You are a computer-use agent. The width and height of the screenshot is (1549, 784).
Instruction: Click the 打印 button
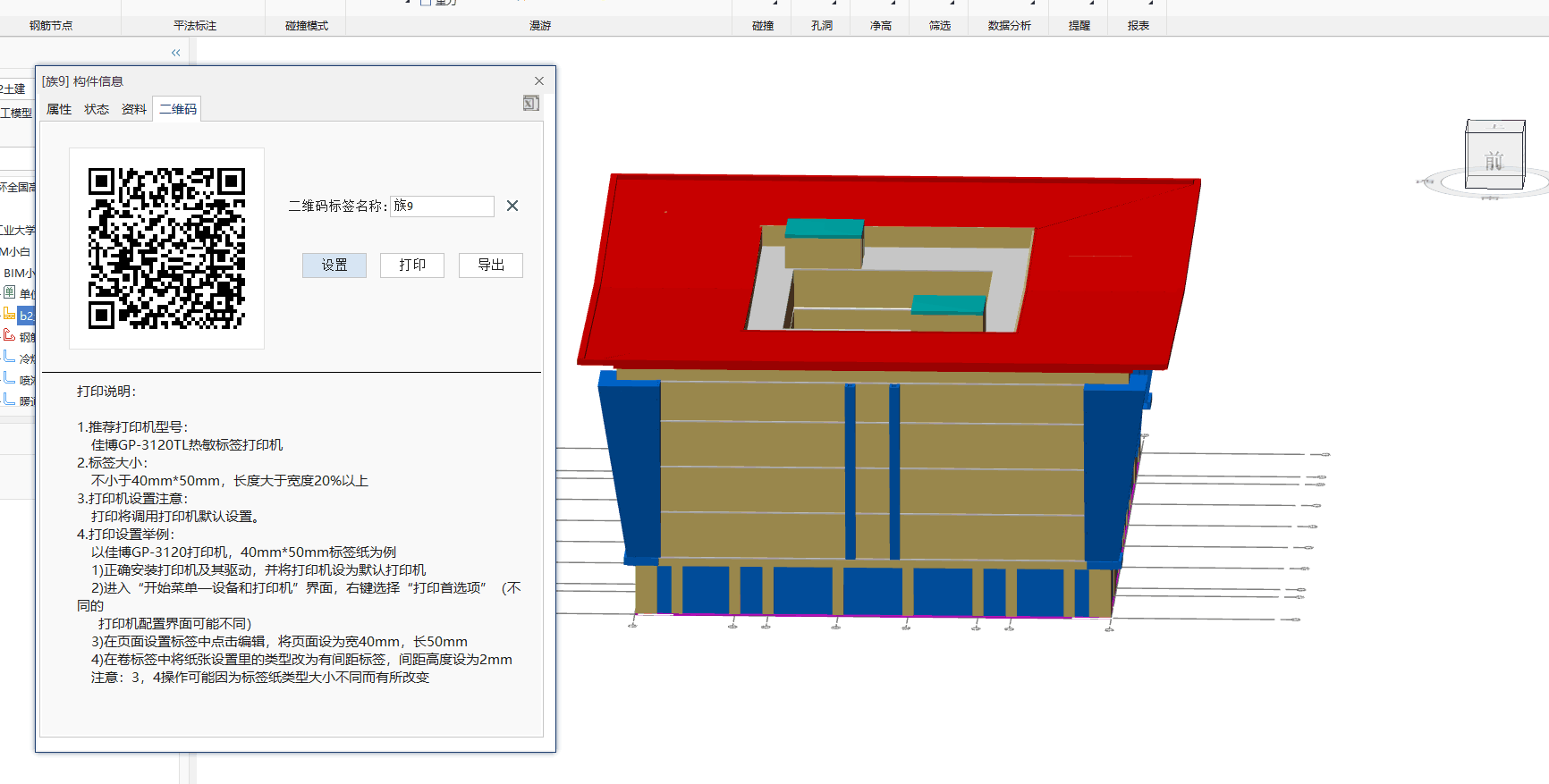[412, 266]
